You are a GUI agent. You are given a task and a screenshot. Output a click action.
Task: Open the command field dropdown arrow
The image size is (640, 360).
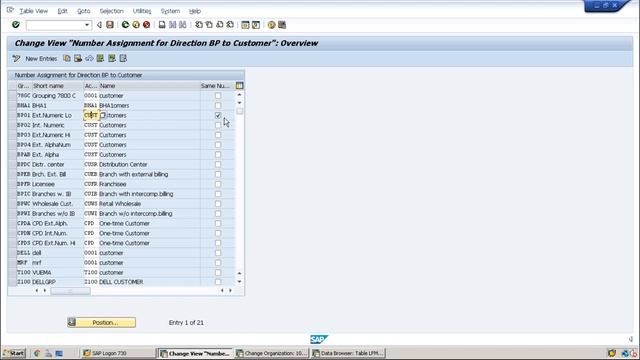(x=87, y=25)
